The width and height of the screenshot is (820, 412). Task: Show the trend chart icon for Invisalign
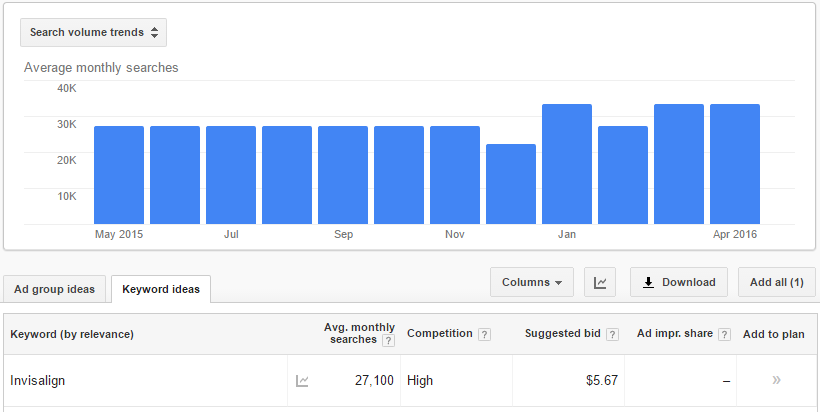[x=302, y=381]
